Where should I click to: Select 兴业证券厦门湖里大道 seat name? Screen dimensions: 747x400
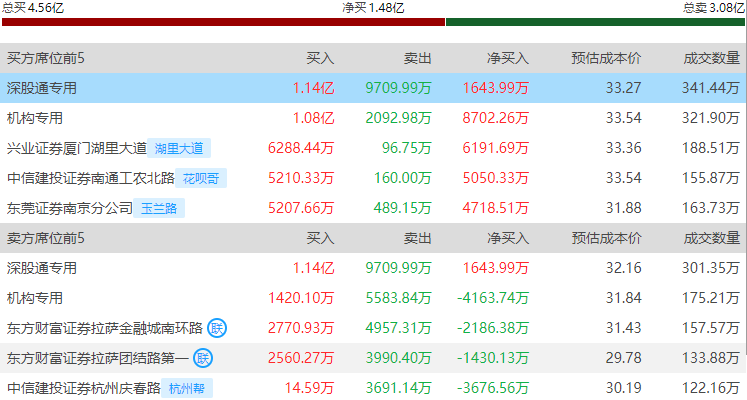[x=77, y=148]
